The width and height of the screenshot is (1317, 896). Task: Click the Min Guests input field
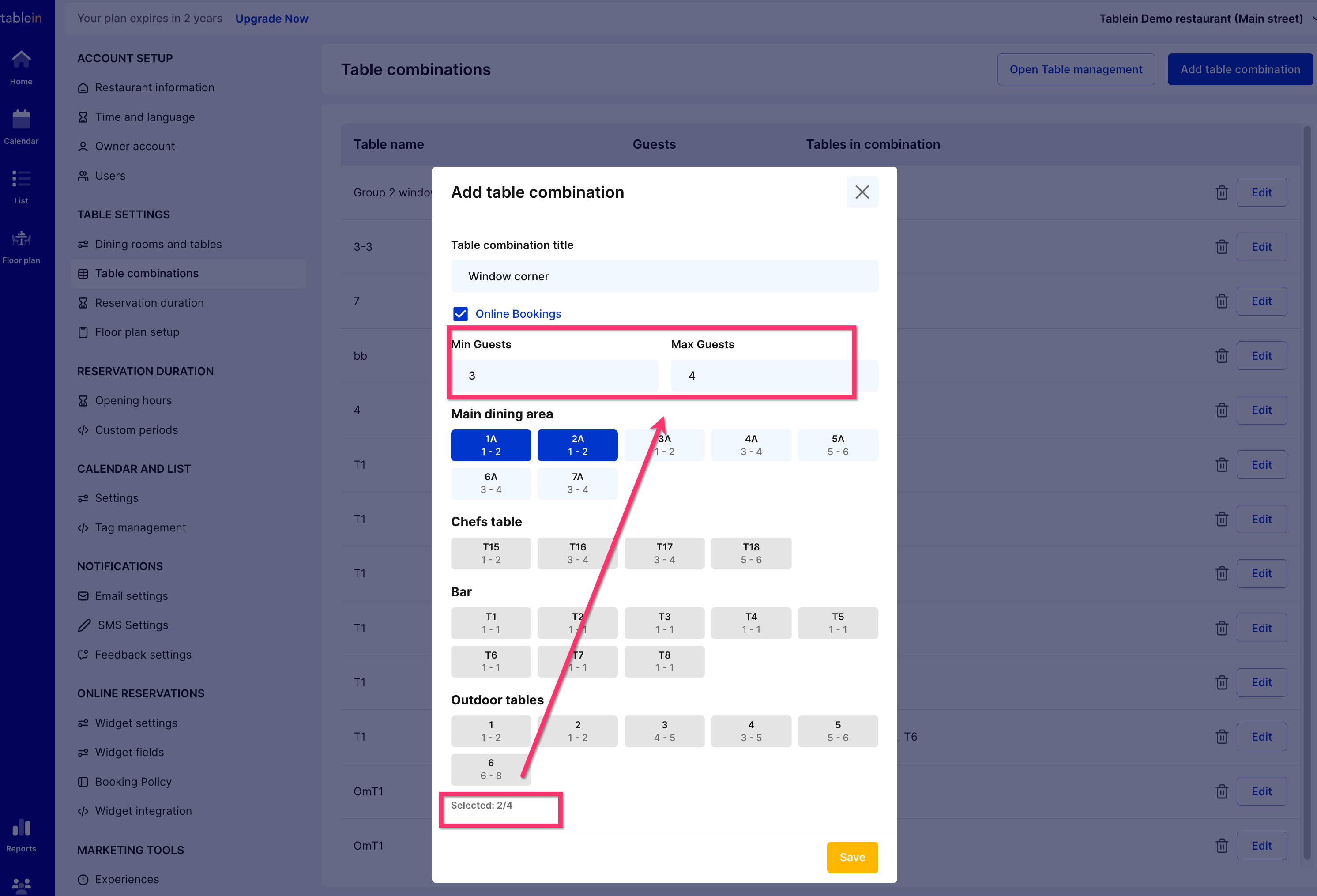click(x=554, y=375)
